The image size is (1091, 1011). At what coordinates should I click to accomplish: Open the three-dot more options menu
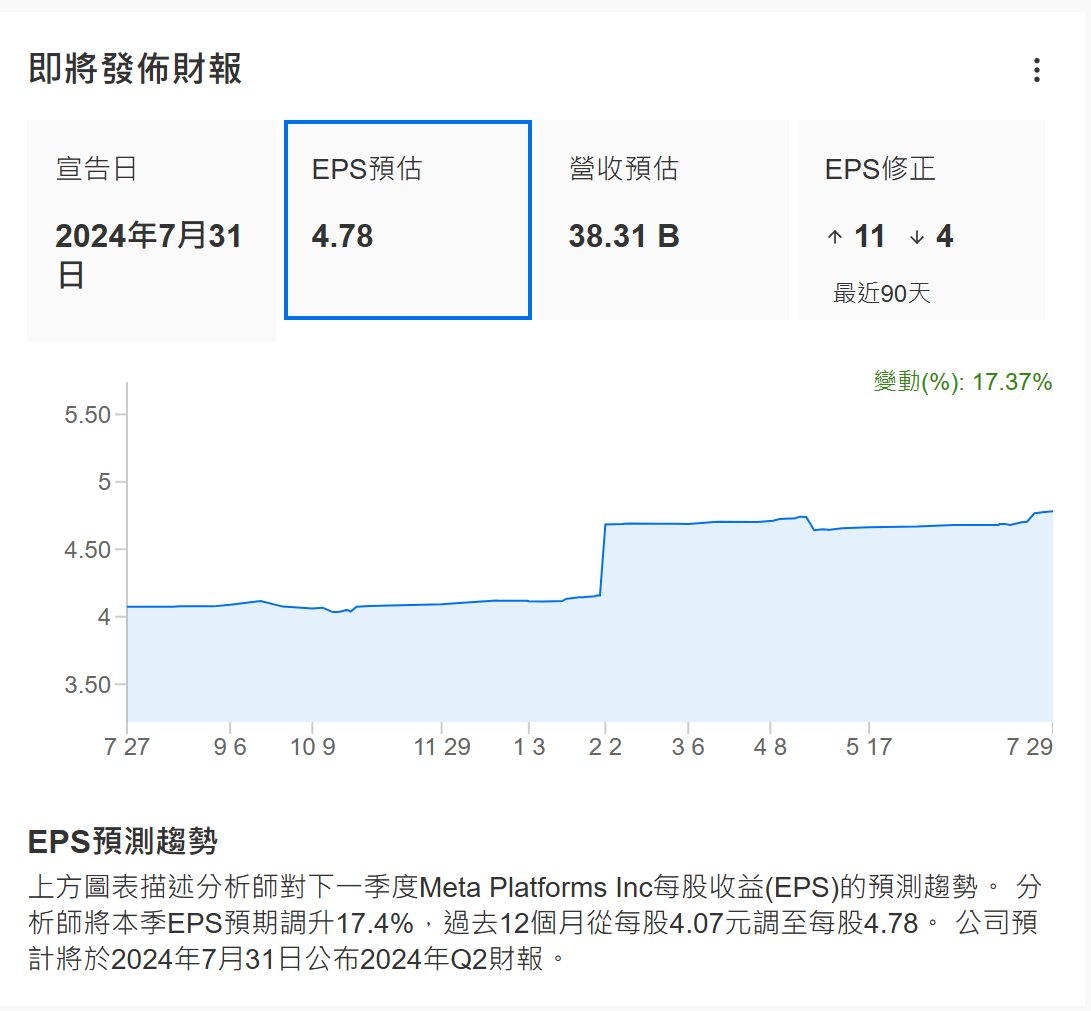(x=1037, y=70)
